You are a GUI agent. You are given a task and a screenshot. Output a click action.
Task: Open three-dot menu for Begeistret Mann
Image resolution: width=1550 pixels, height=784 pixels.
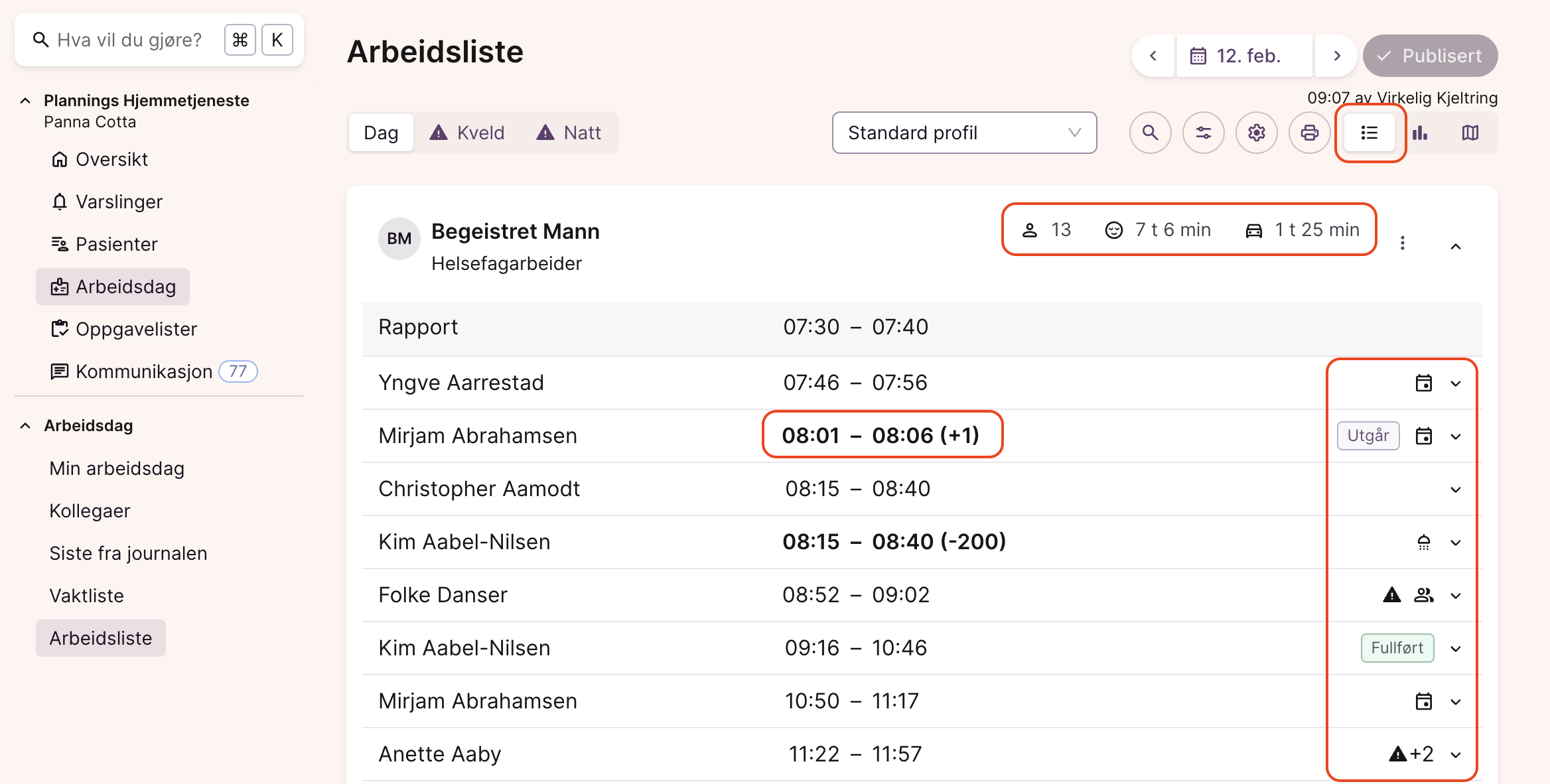click(1402, 243)
